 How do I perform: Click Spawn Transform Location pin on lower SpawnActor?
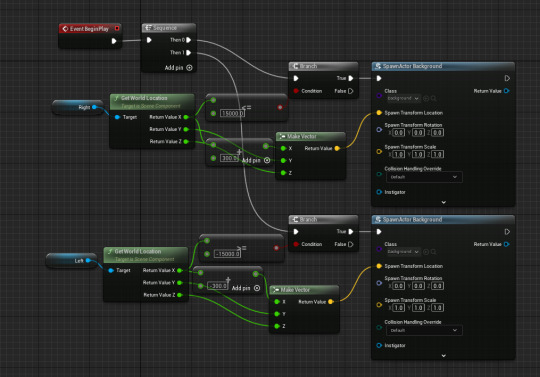[379, 266]
